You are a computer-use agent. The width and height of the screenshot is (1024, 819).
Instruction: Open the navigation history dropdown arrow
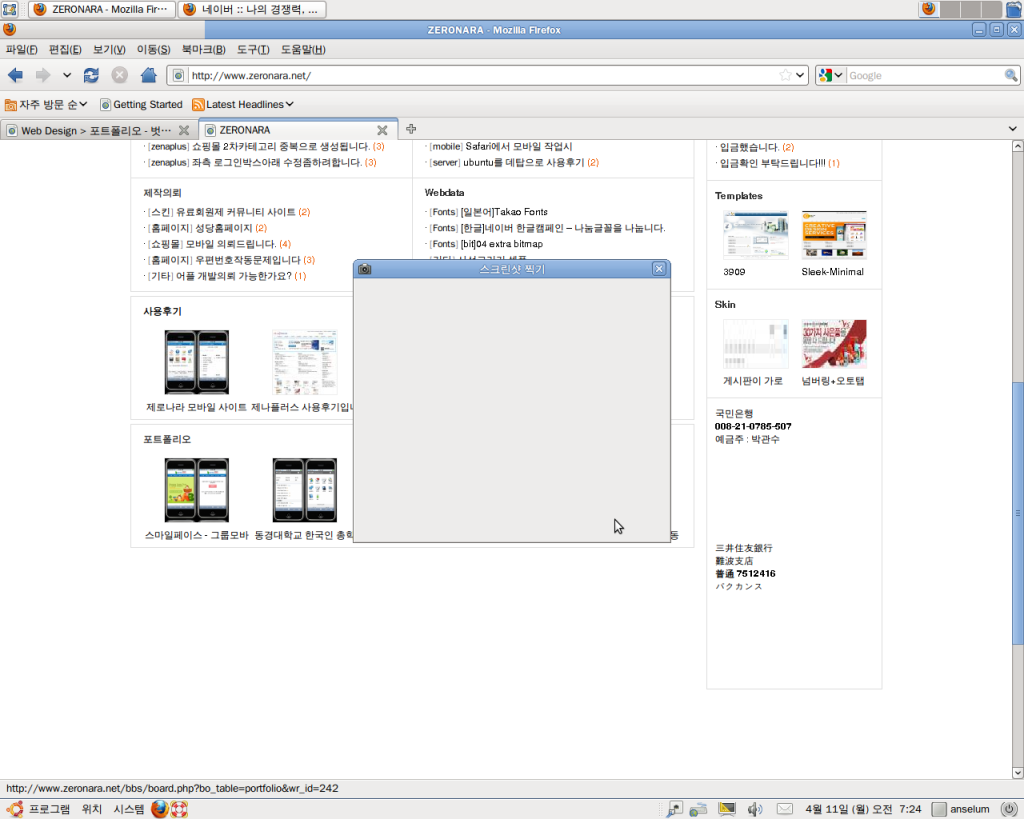(67, 75)
